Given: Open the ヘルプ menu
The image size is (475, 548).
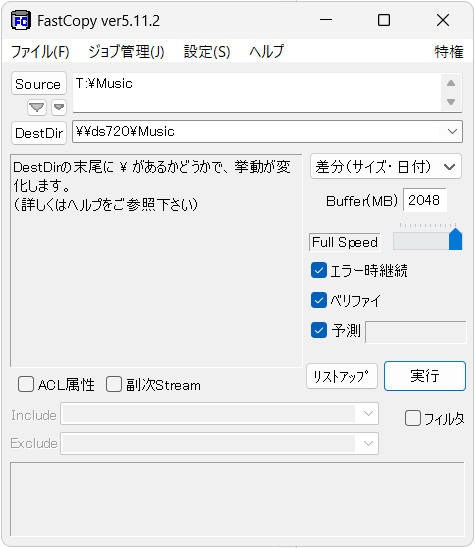Looking at the screenshot, I should (267, 52).
